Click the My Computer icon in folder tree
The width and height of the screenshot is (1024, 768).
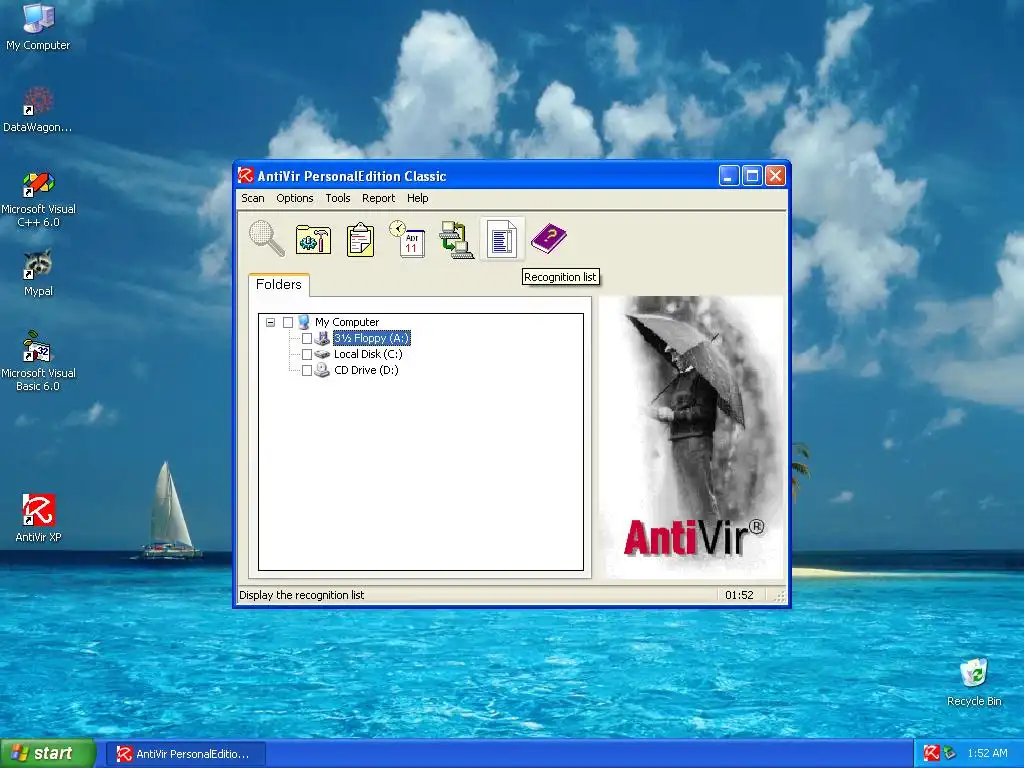tap(304, 322)
